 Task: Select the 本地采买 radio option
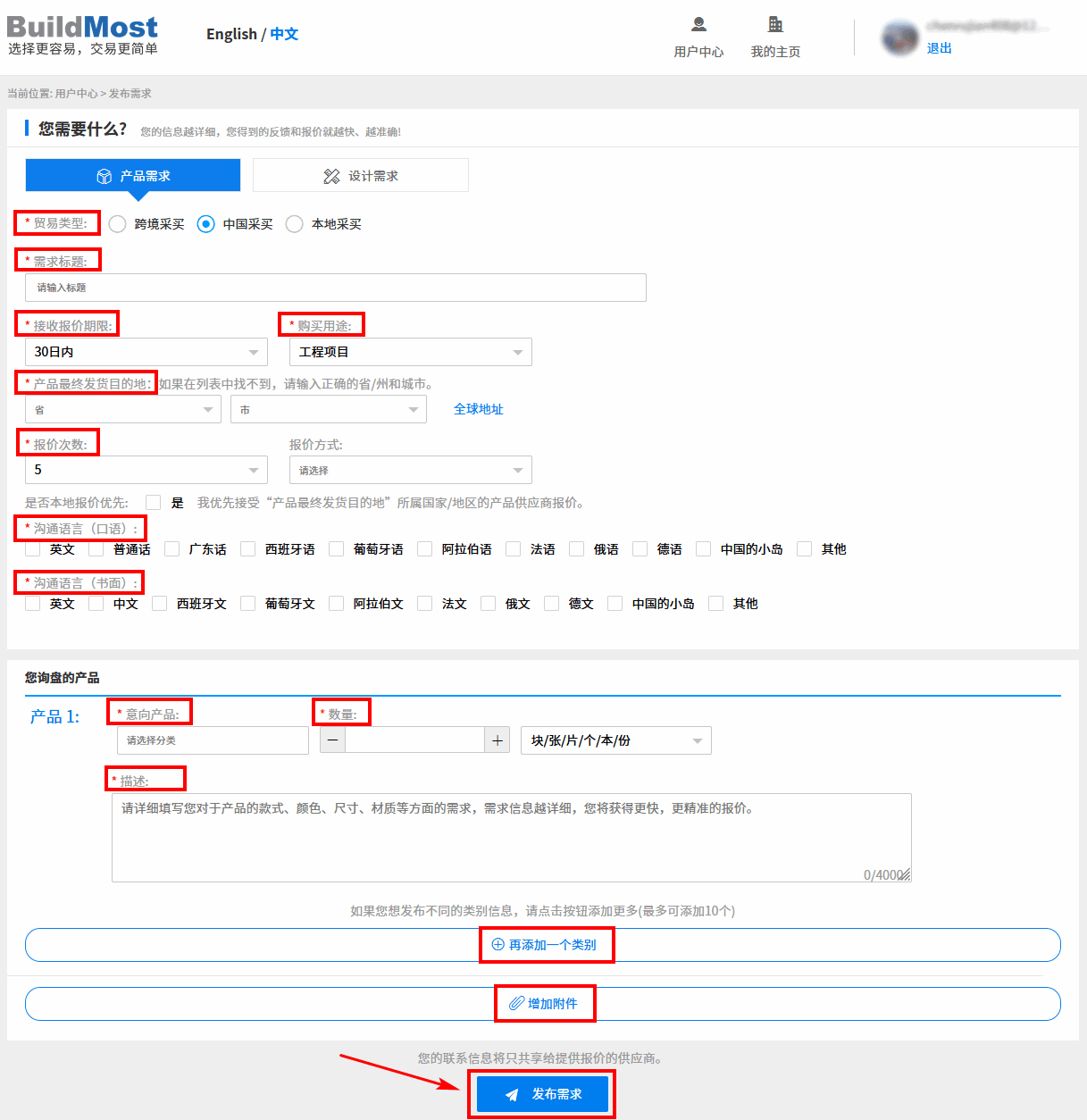294,224
